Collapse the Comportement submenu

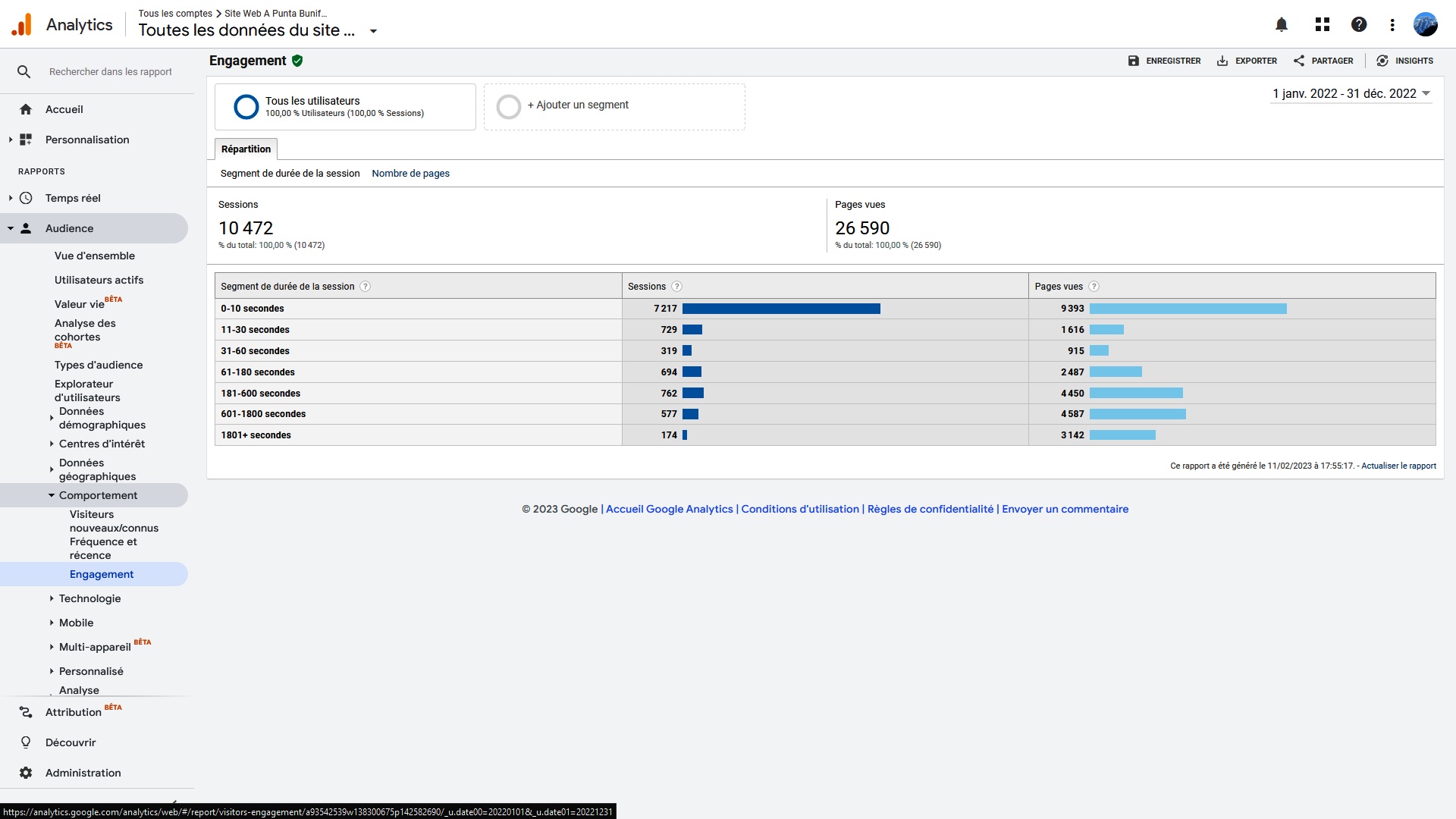(52, 495)
